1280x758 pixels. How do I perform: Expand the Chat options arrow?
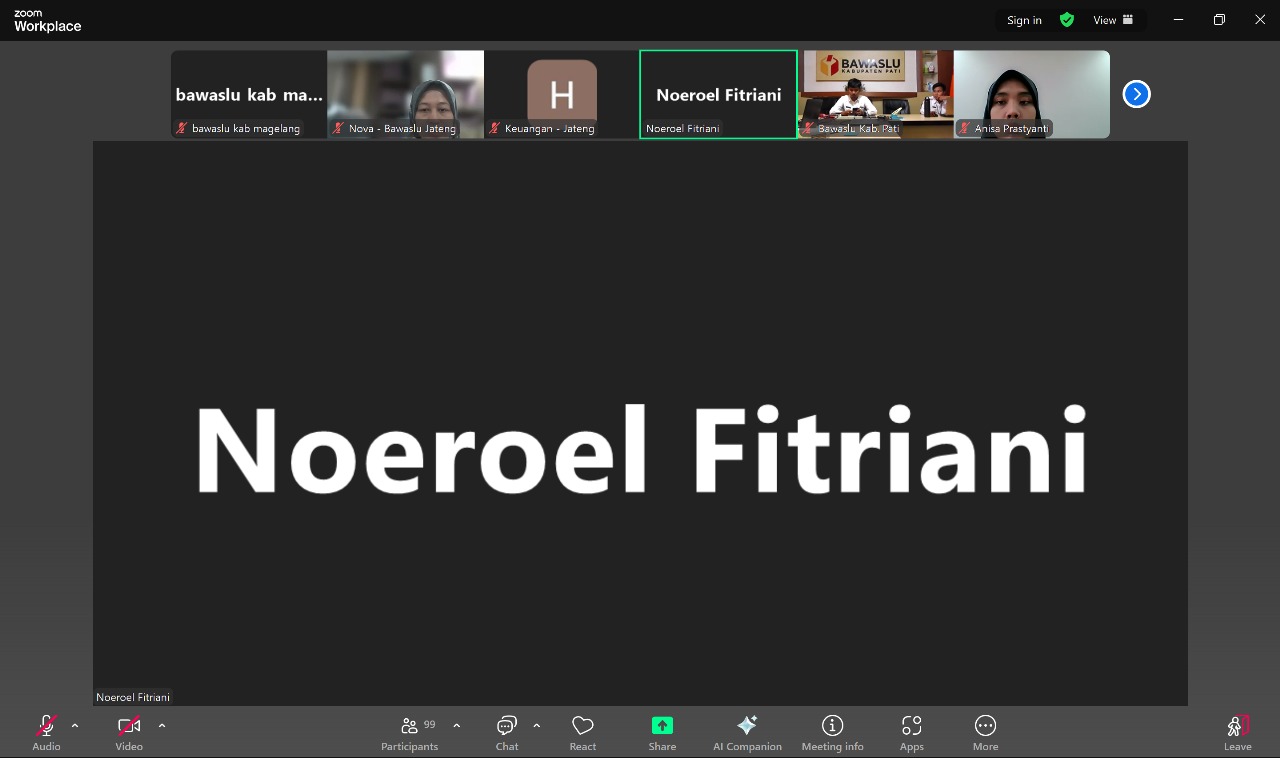coord(537,726)
